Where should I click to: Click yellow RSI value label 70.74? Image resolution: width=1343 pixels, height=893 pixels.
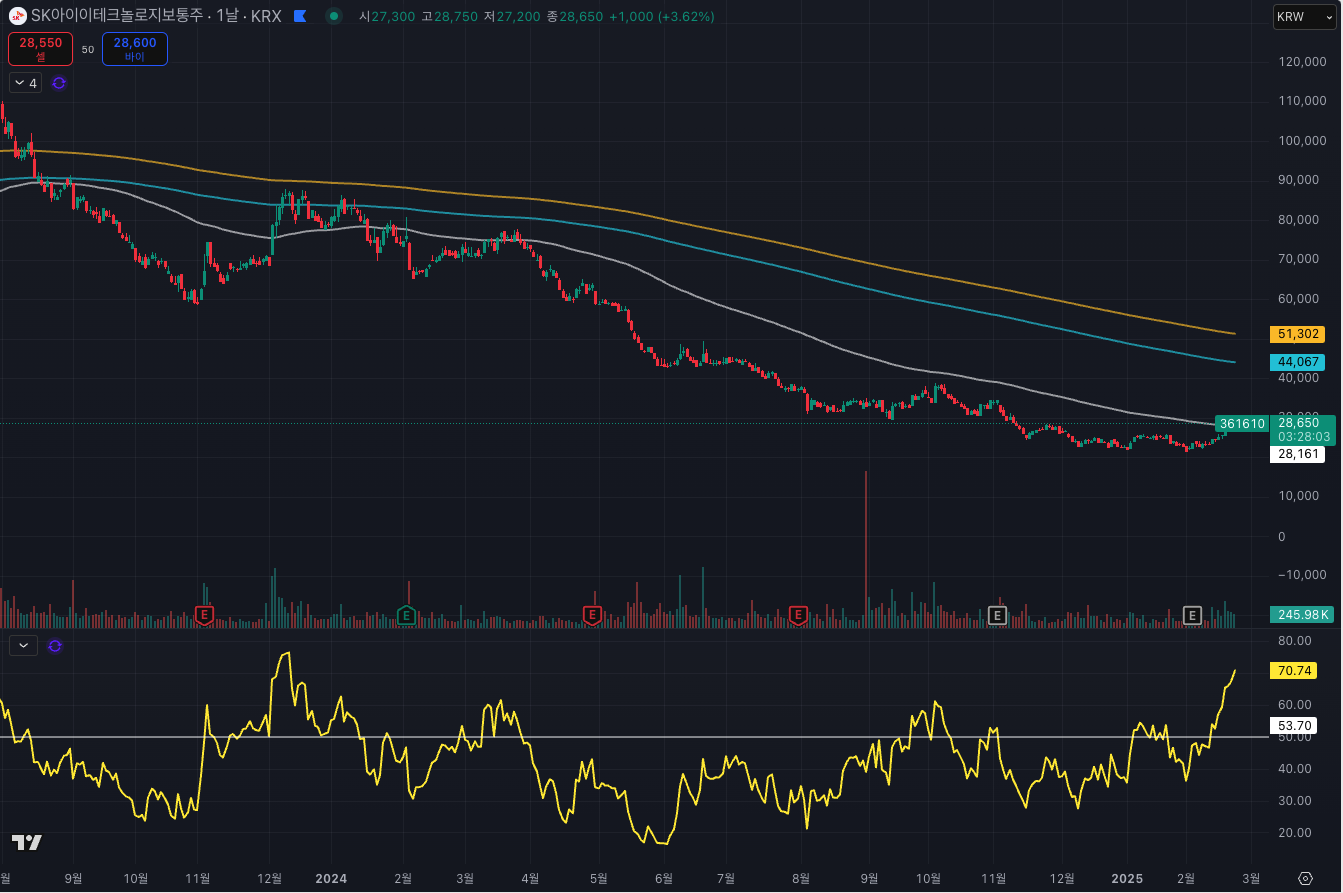point(1295,671)
